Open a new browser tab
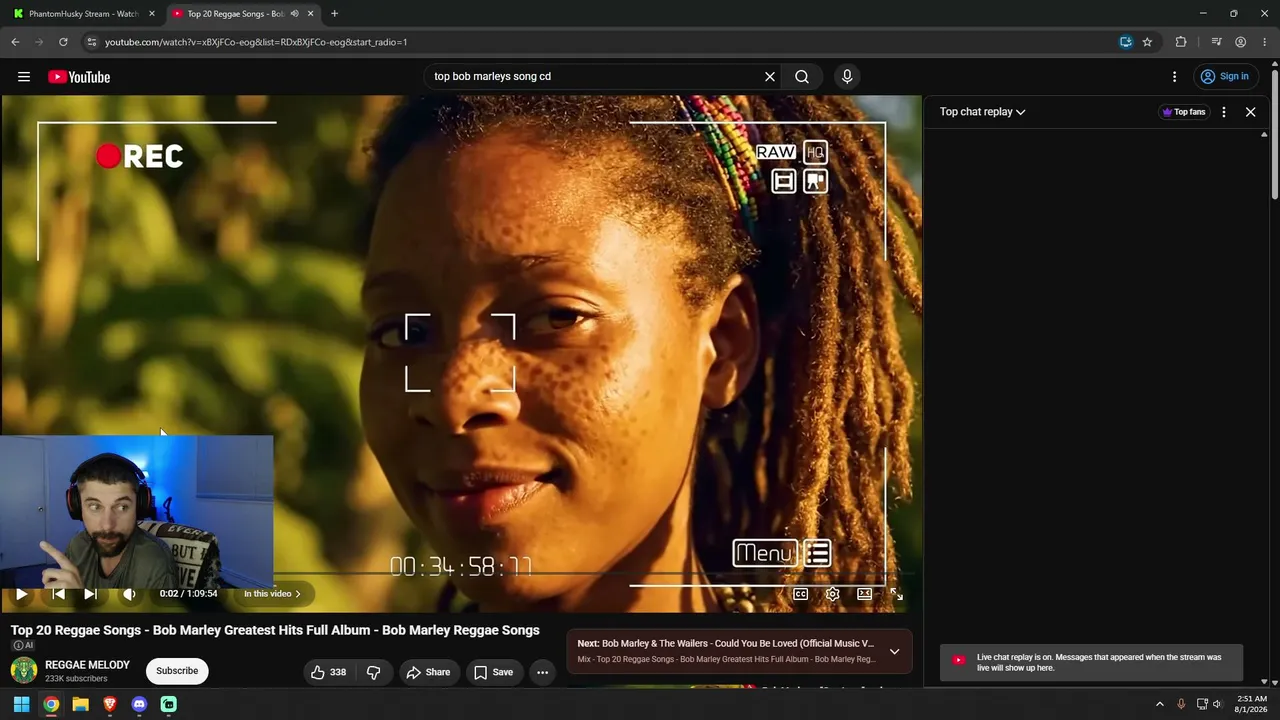1280x720 pixels. point(334,14)
